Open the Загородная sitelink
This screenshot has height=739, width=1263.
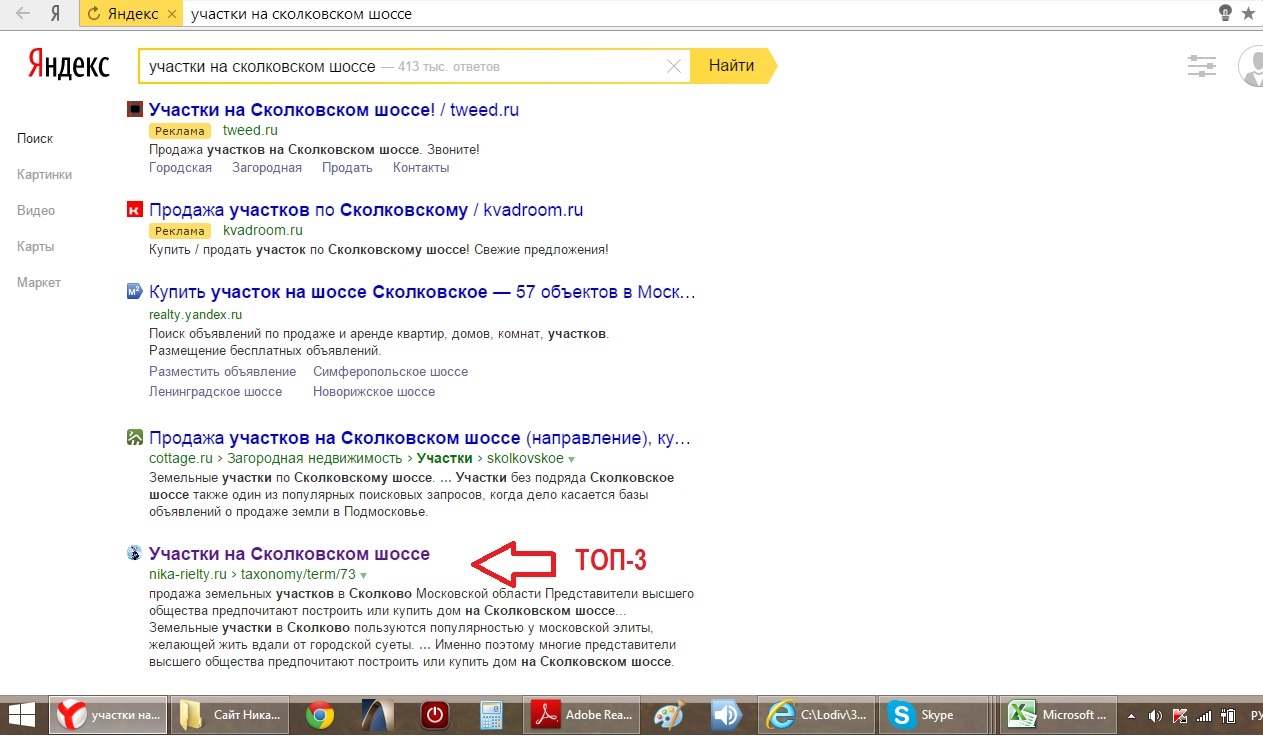267,168
